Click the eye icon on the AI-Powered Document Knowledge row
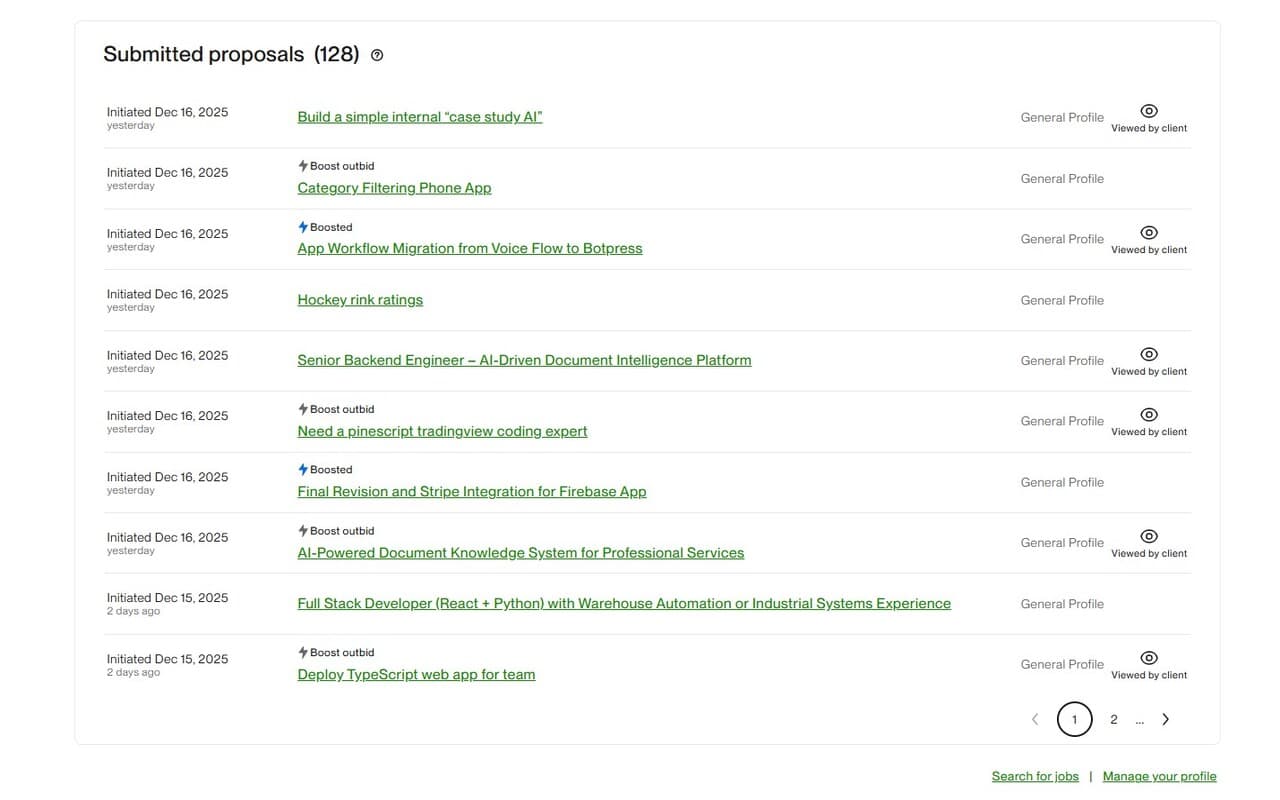 [1148, 535]
